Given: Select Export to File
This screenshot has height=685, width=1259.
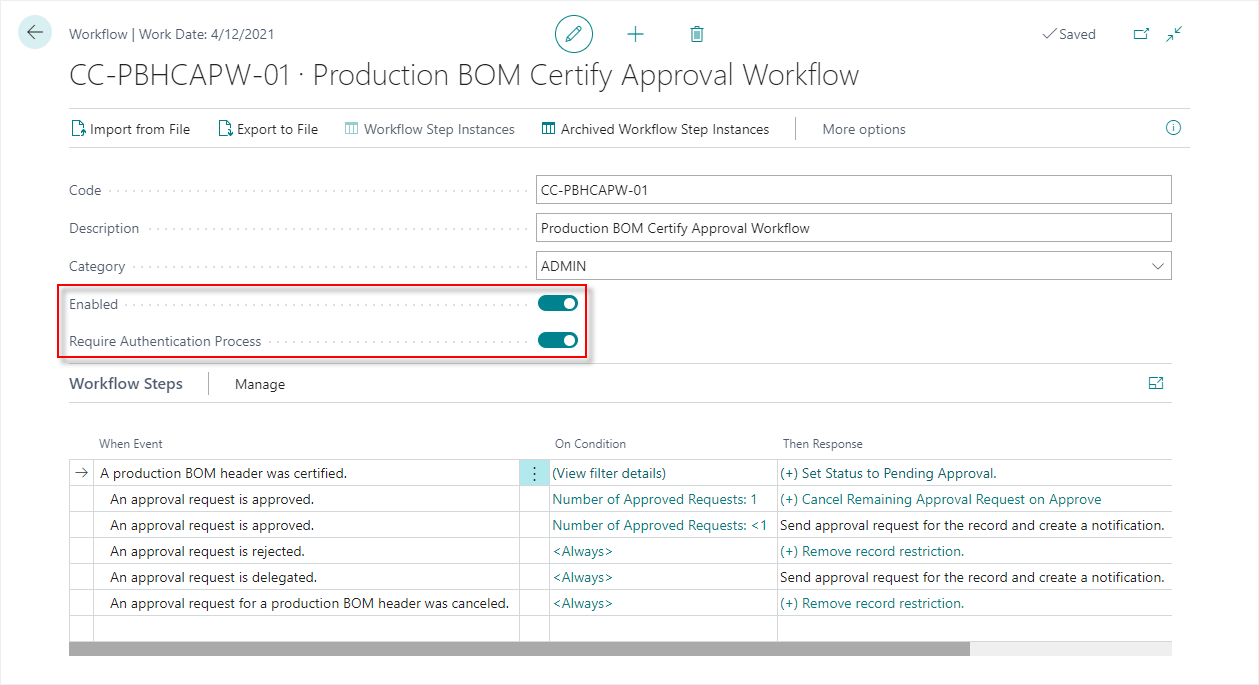Looking at the screenshot, I should coord(267,128).
